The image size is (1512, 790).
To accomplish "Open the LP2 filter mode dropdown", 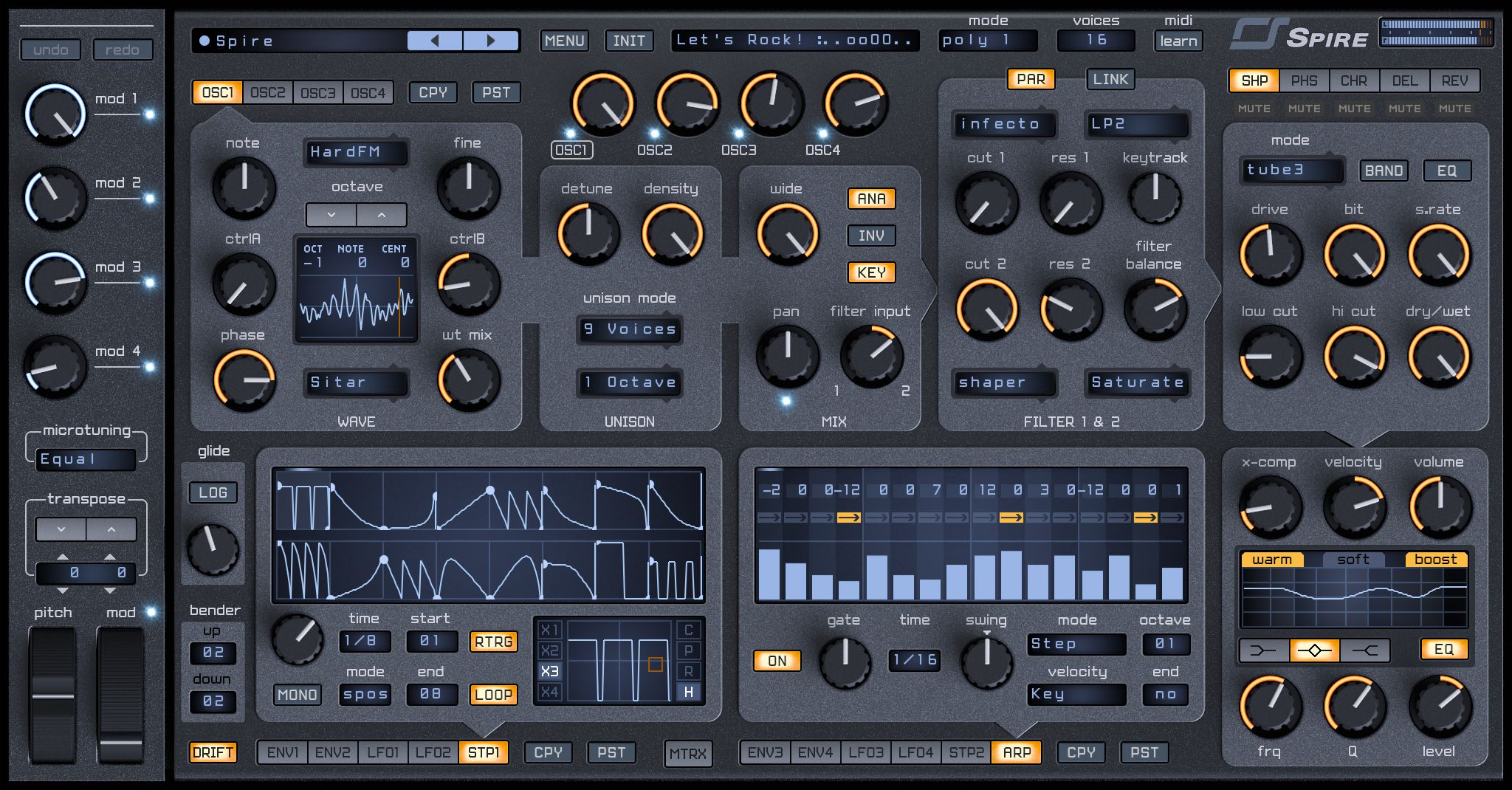I will tap(1137, 124).
